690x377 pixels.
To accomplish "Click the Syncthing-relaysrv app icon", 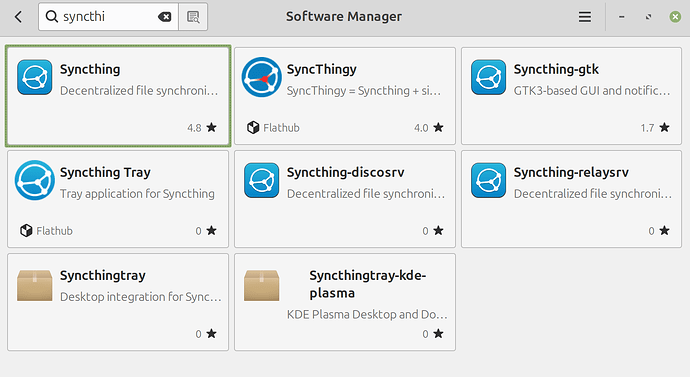I will tap(488, 180).
